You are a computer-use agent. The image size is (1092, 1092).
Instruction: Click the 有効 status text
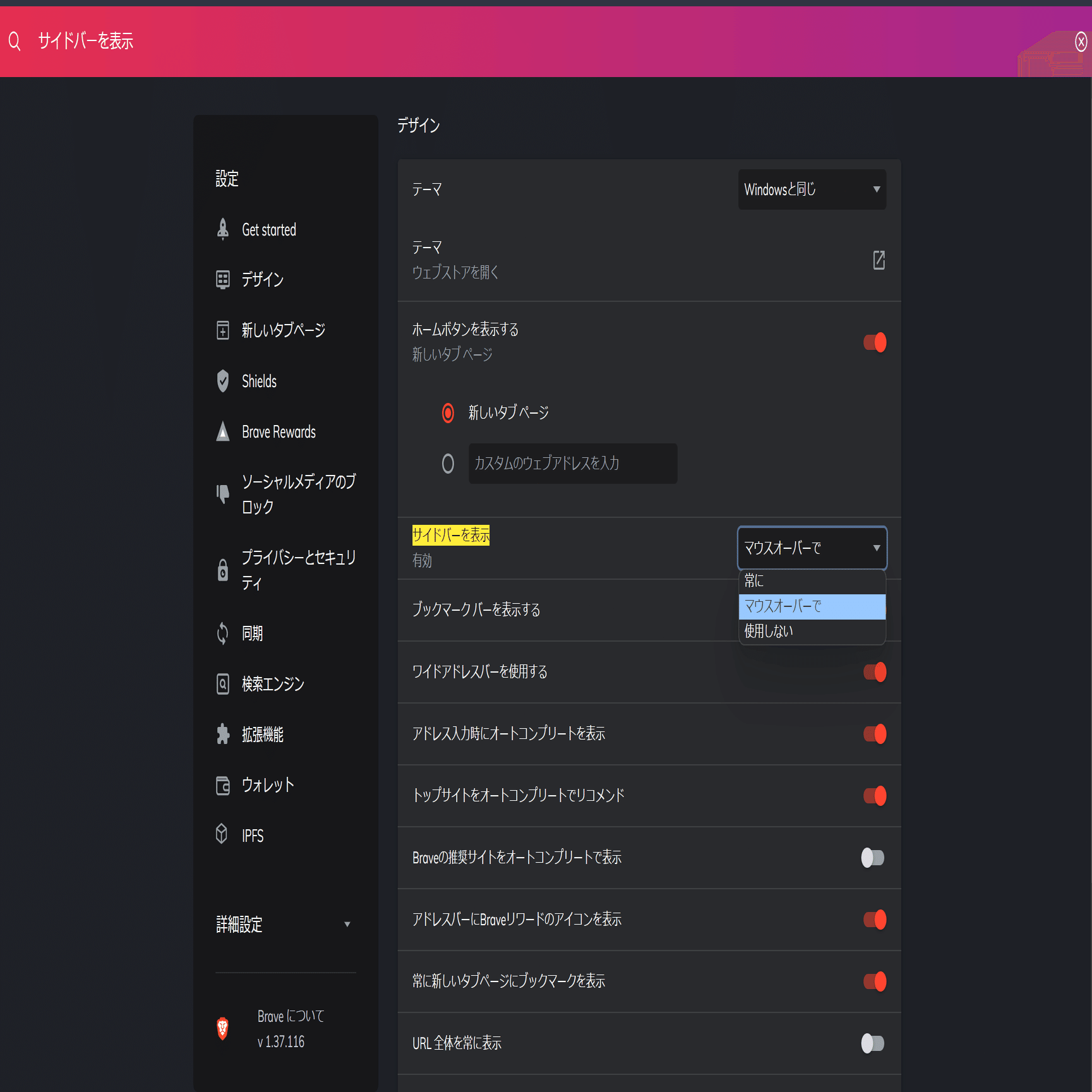[x=423, y=560]
